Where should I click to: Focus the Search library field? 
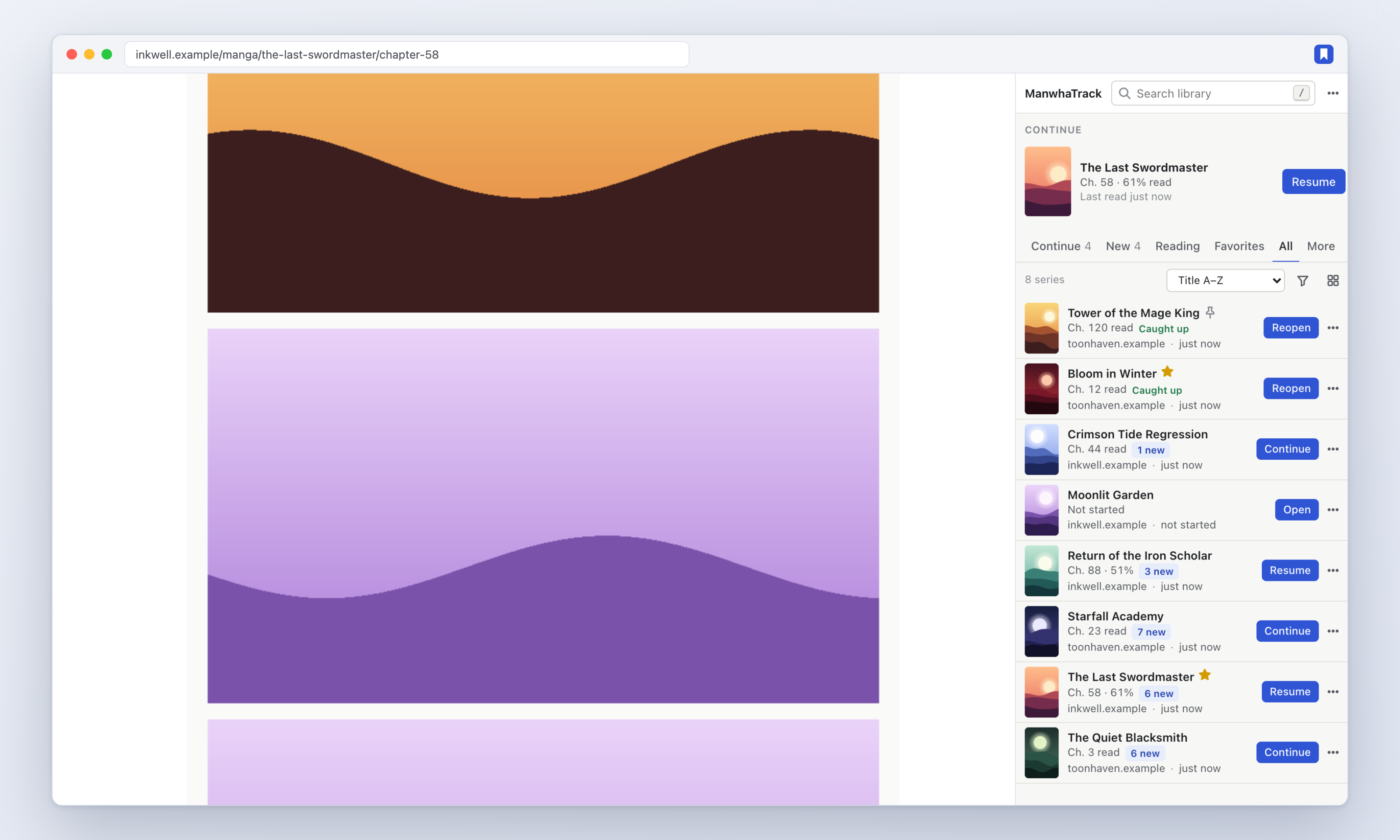(1213, 93)
